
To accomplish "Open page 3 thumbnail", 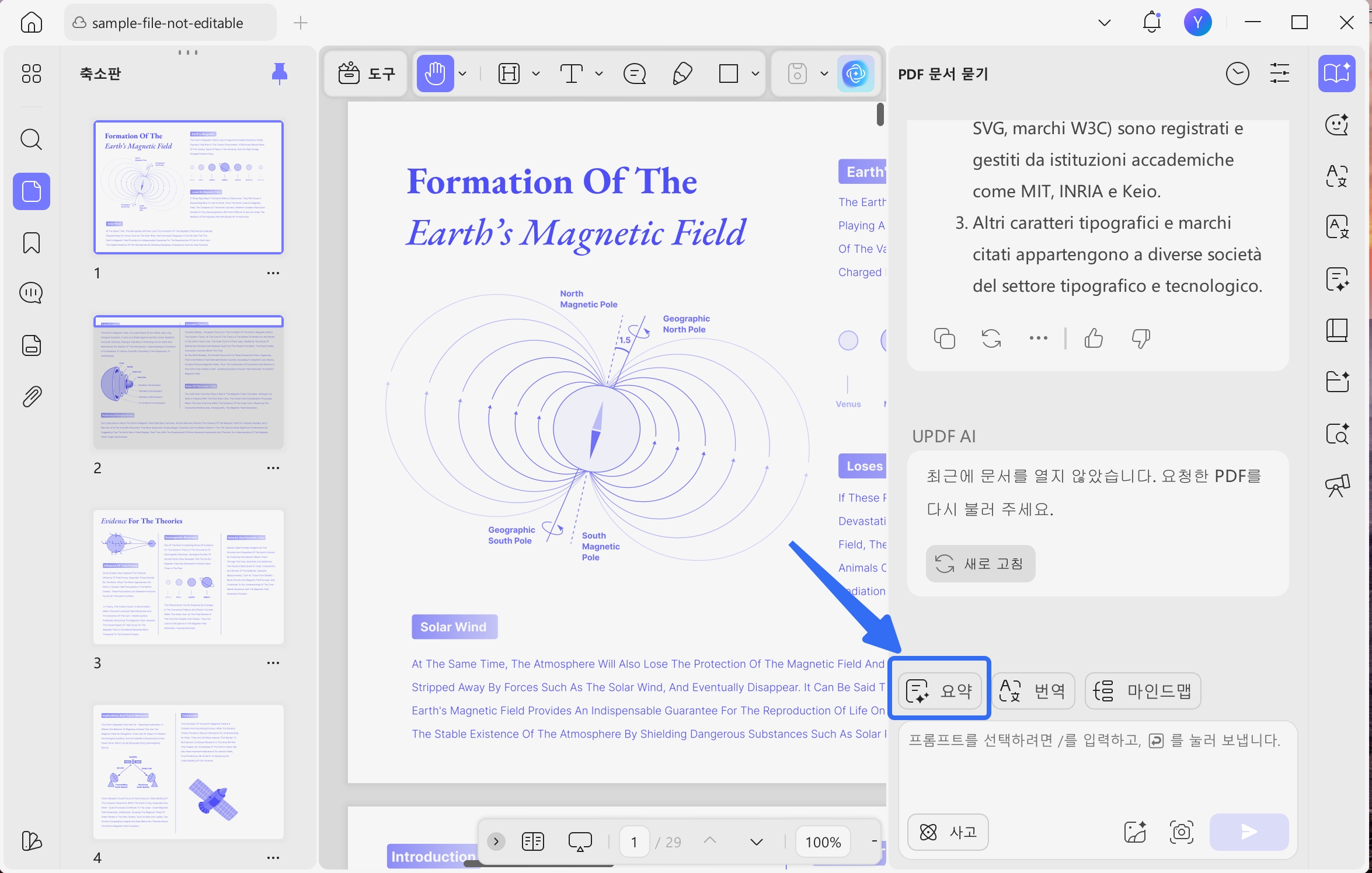I will click(189, 577).
